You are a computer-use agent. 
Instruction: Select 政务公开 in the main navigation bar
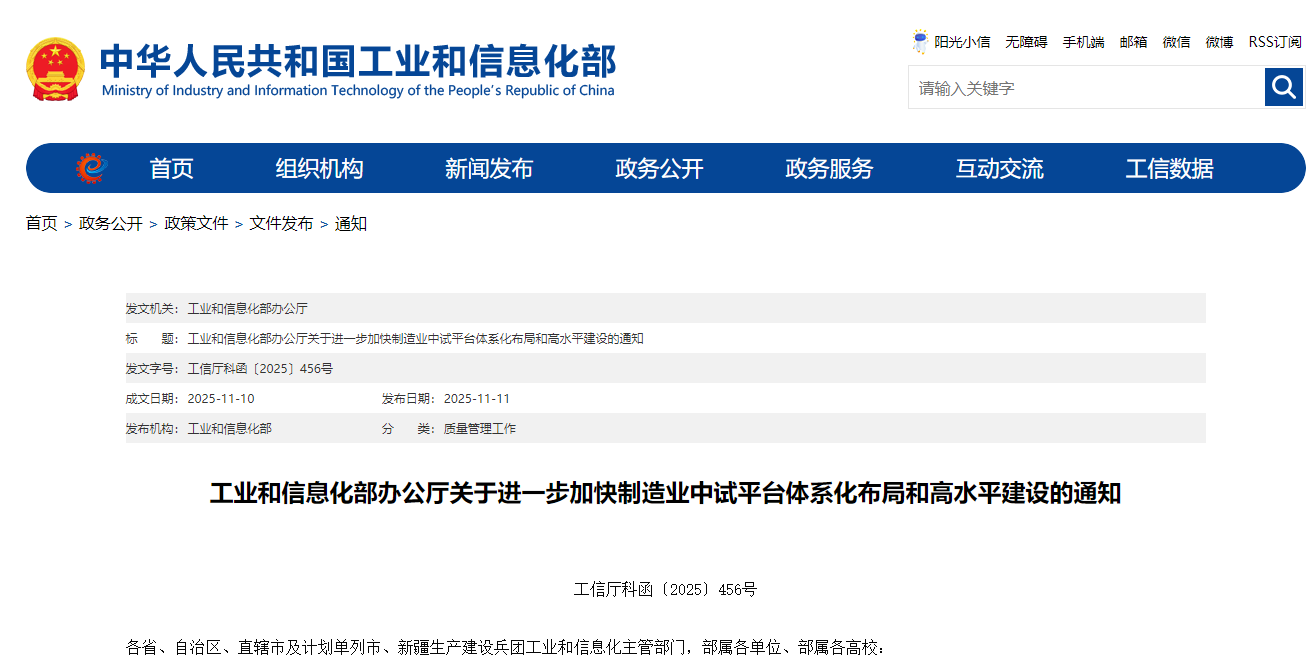click(x=659, y=169)
